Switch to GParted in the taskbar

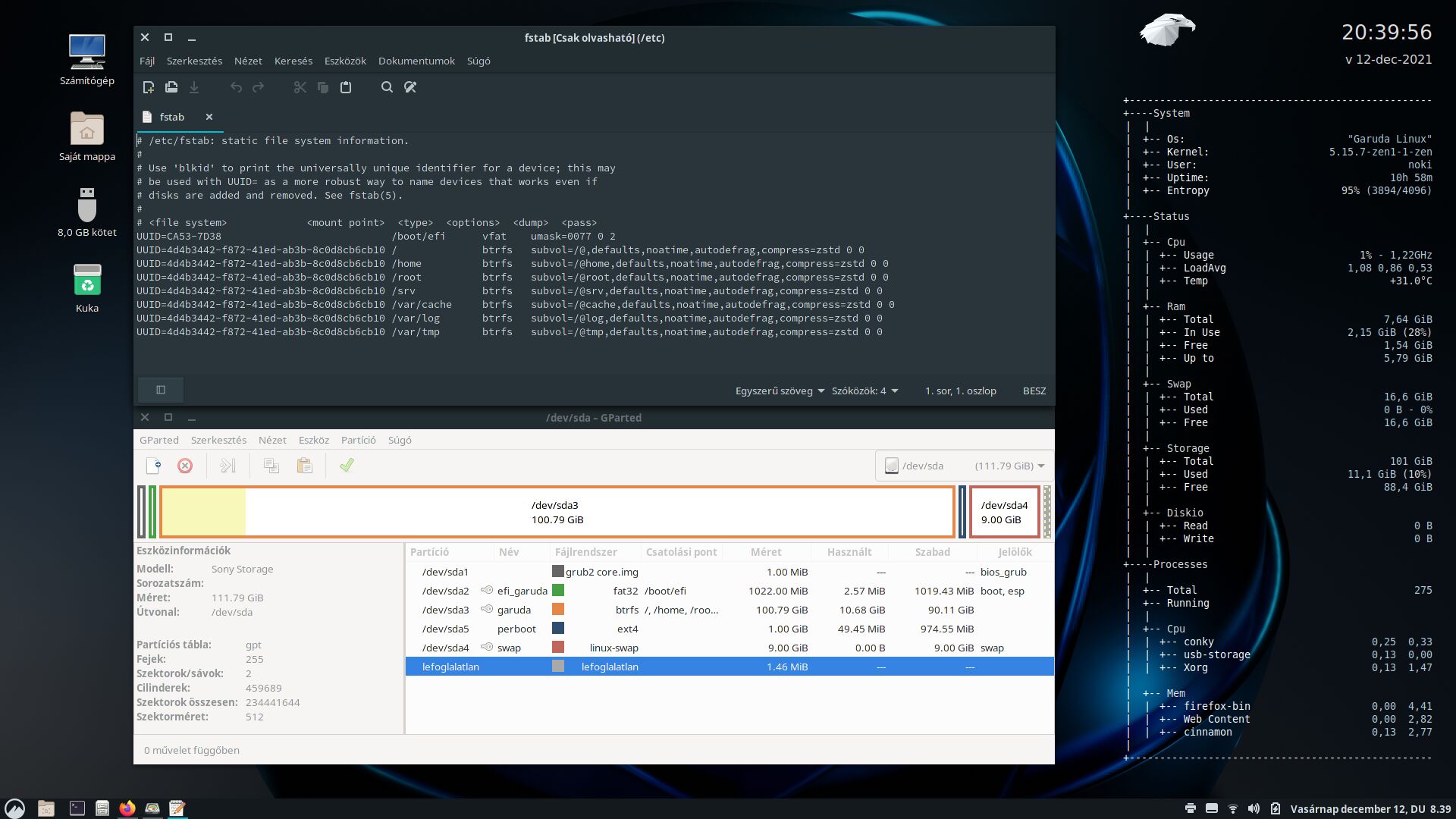tap(152, 808)
